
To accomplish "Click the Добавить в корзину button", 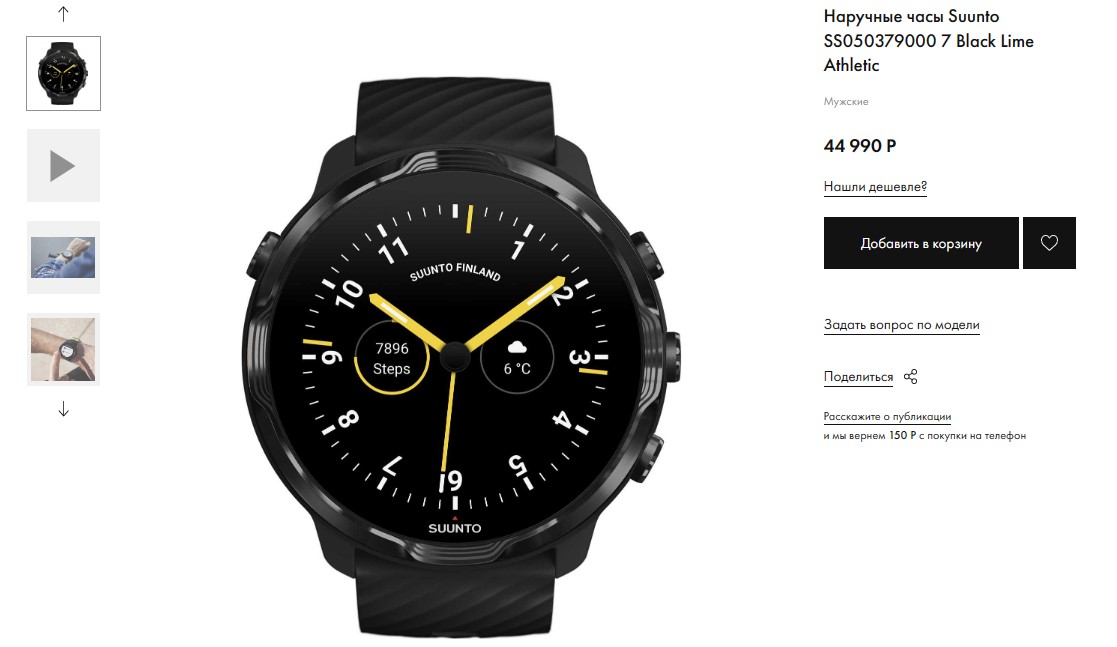I will (x=921, y=243).
